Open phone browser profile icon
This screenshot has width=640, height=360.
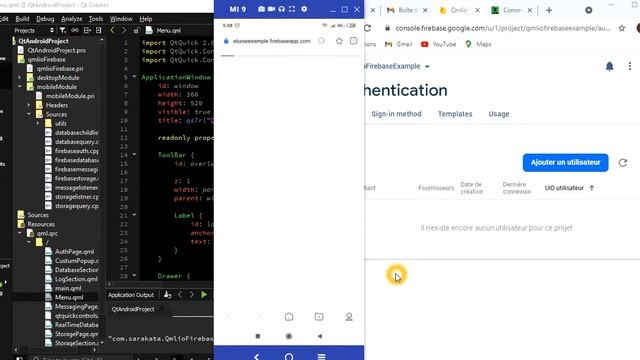point(349,317)
